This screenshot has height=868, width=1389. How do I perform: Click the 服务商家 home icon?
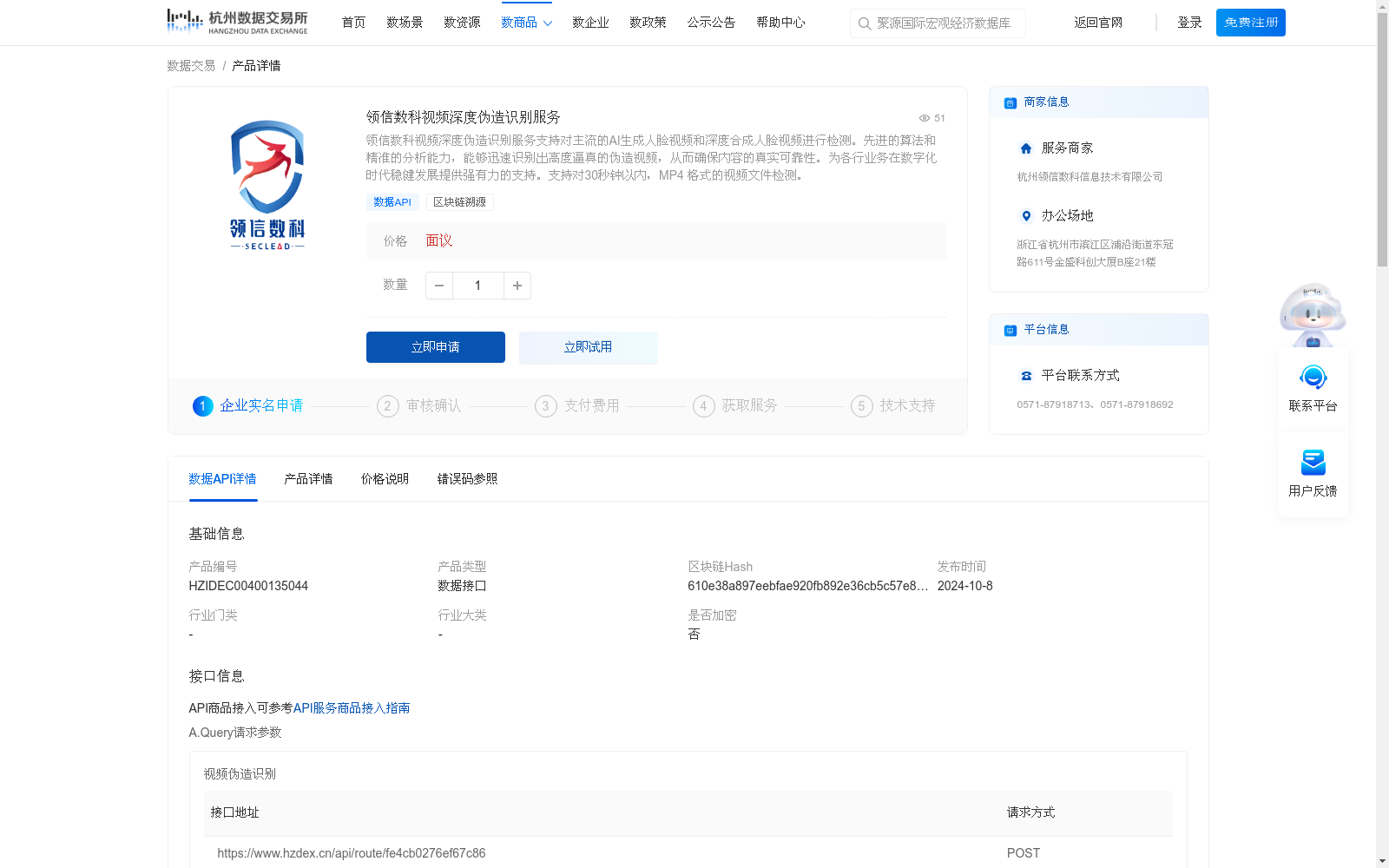click(1026, 148)
